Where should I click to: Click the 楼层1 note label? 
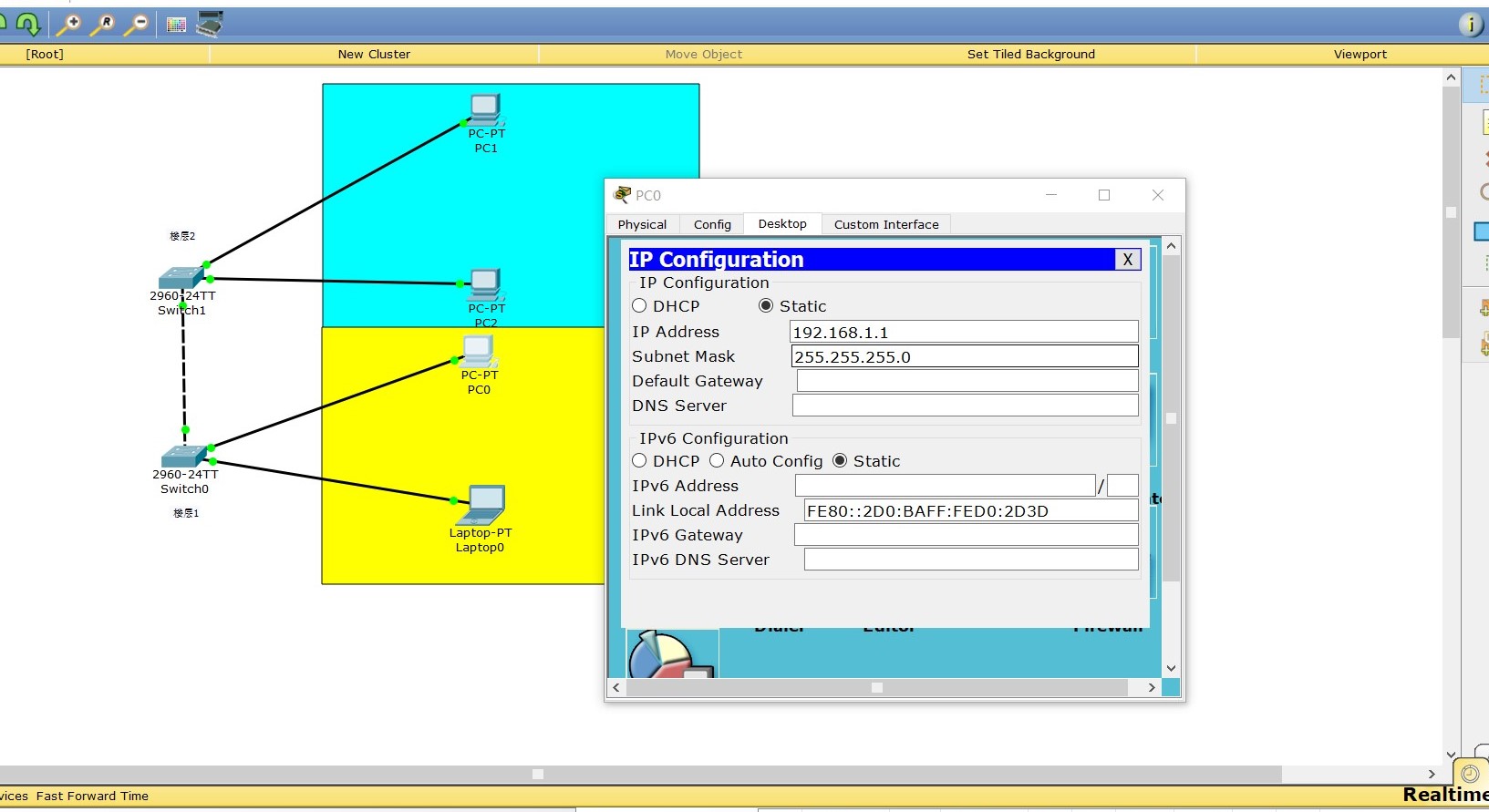pos(186,513)
